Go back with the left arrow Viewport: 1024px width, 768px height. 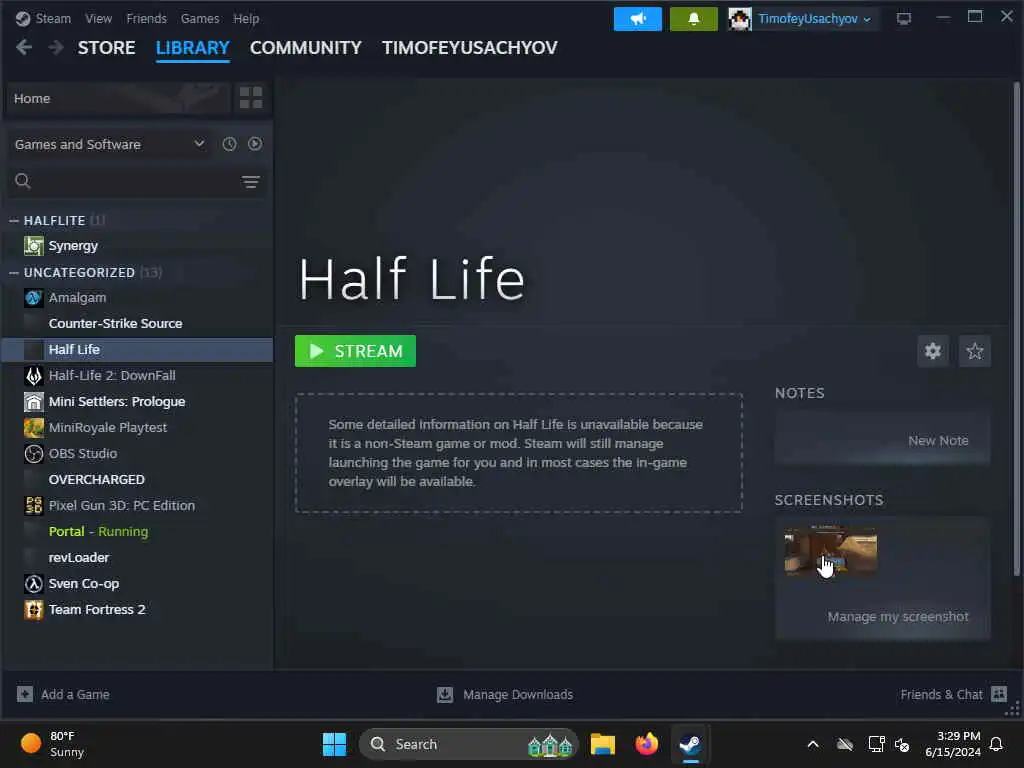point(24,47)
